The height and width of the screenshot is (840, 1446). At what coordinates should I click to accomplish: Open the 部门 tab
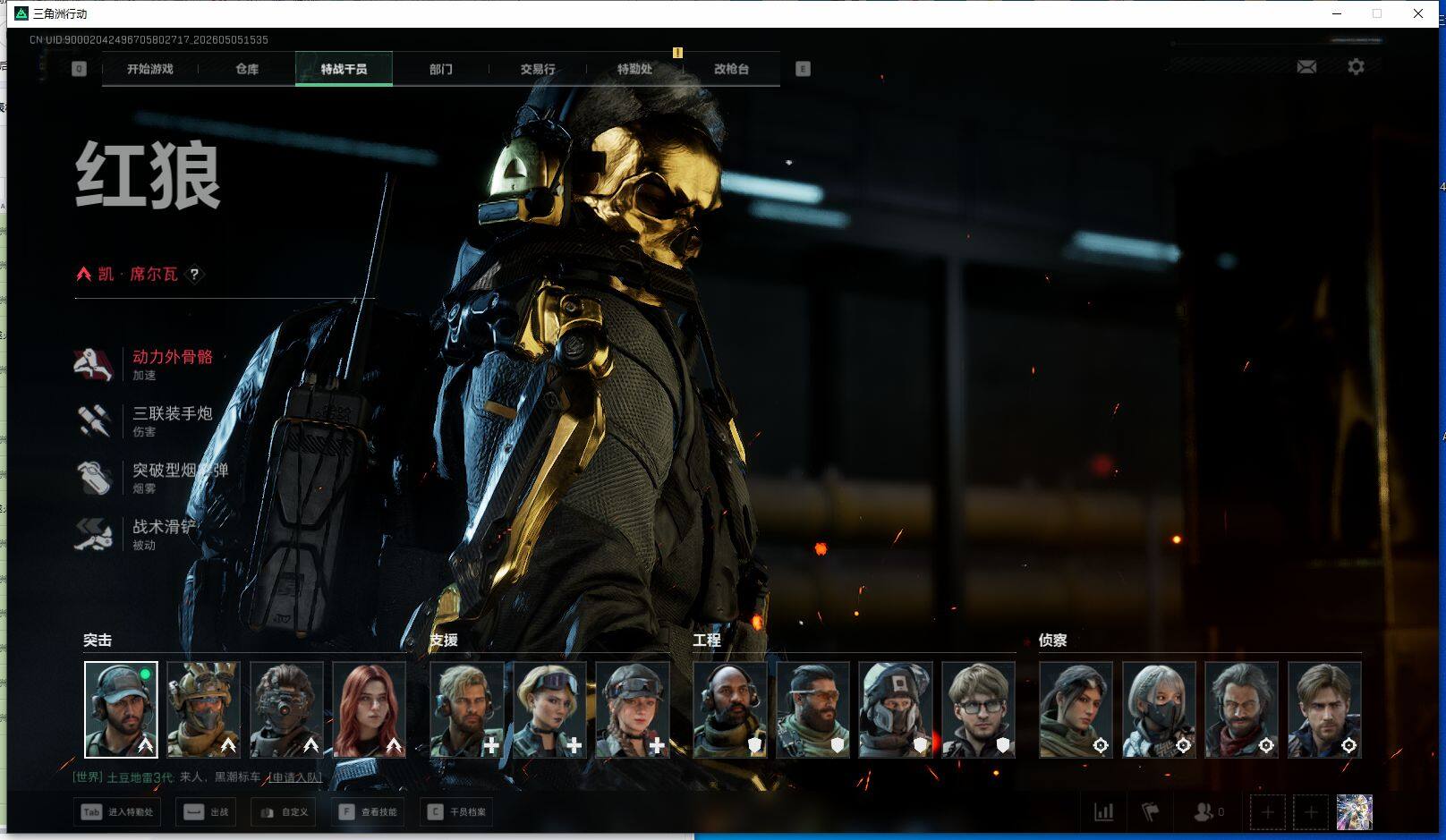point(440,69)
